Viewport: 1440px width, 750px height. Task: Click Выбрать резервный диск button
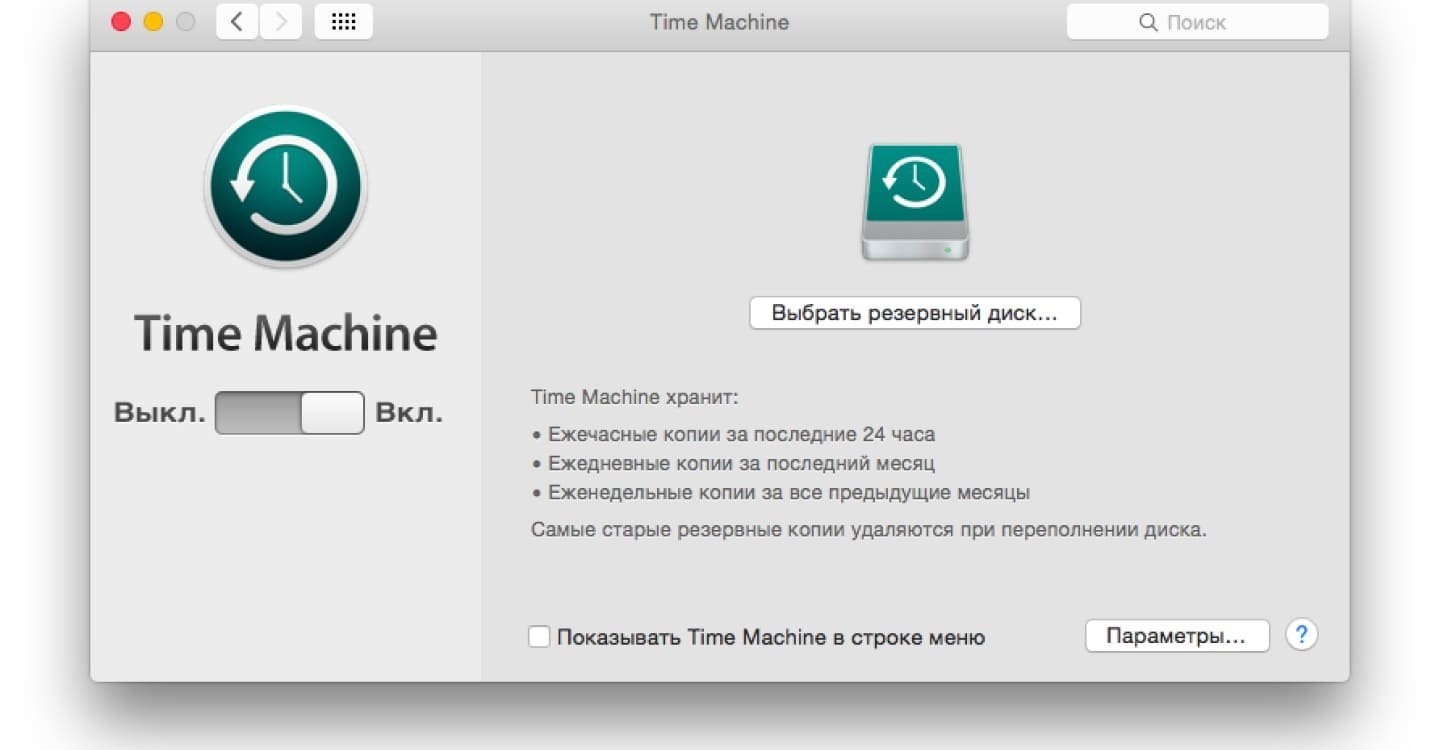915,313
